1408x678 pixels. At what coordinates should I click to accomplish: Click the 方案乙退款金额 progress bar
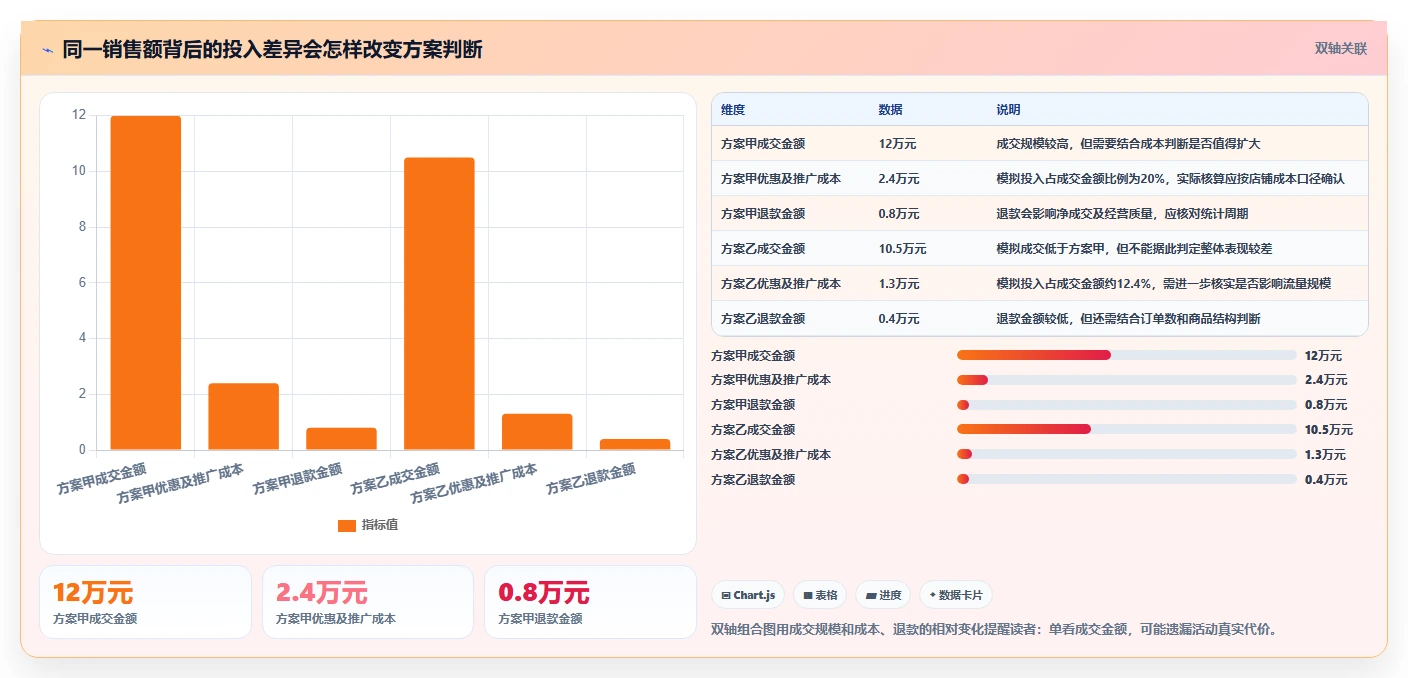click(1127, 479)
